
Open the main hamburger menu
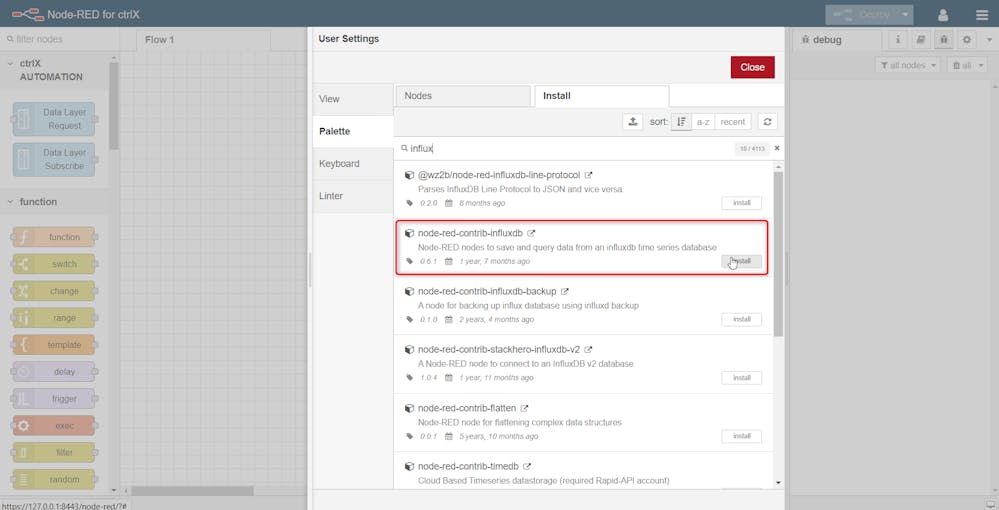[982, 14]
